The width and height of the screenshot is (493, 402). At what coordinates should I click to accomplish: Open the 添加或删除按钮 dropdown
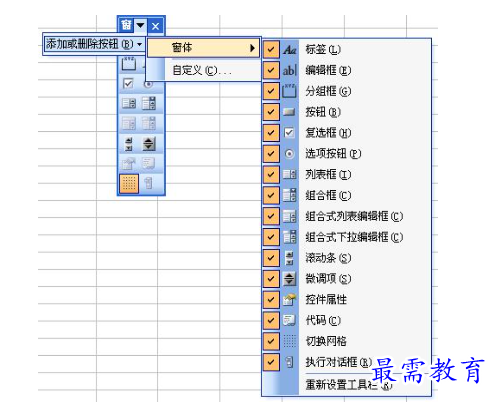(94, 44)
